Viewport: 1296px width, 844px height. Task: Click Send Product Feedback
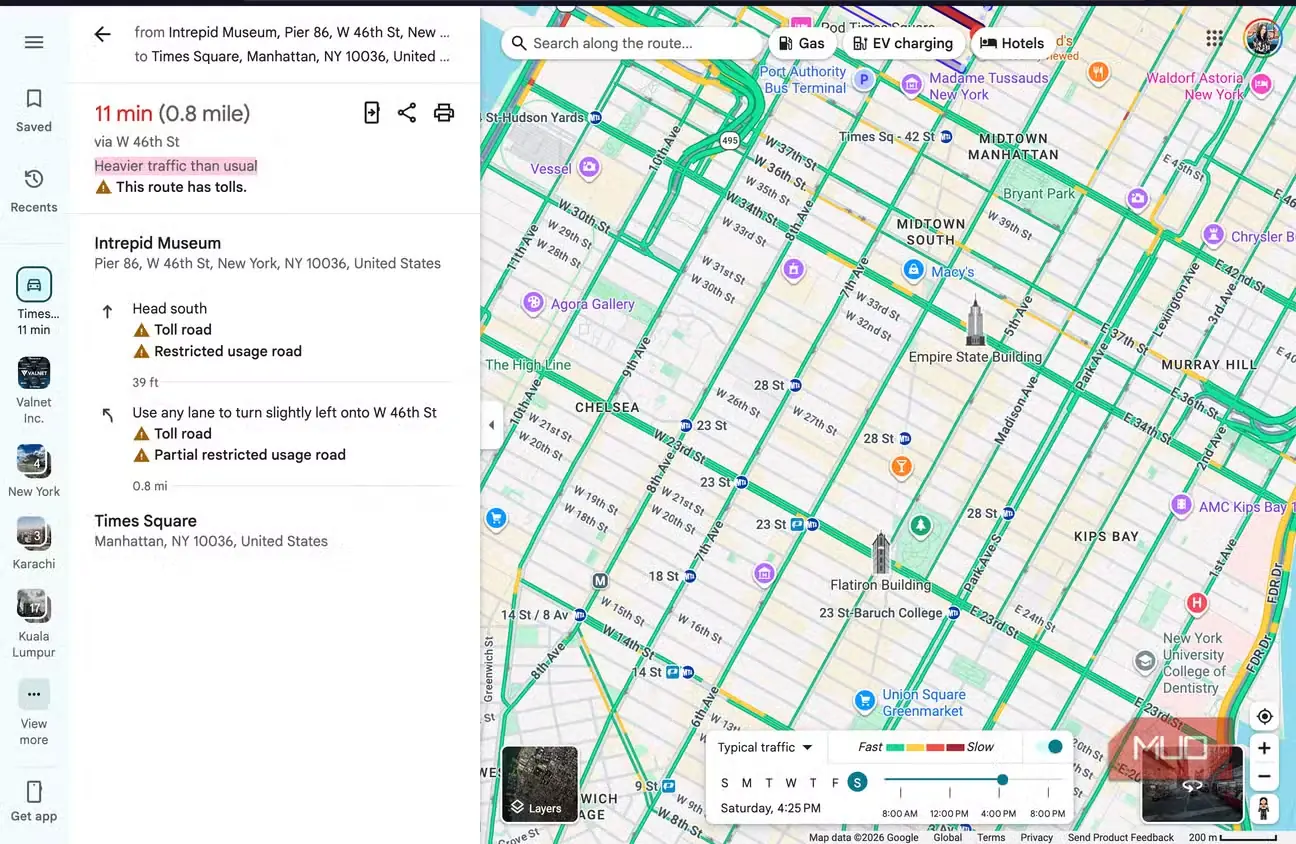1120,838
